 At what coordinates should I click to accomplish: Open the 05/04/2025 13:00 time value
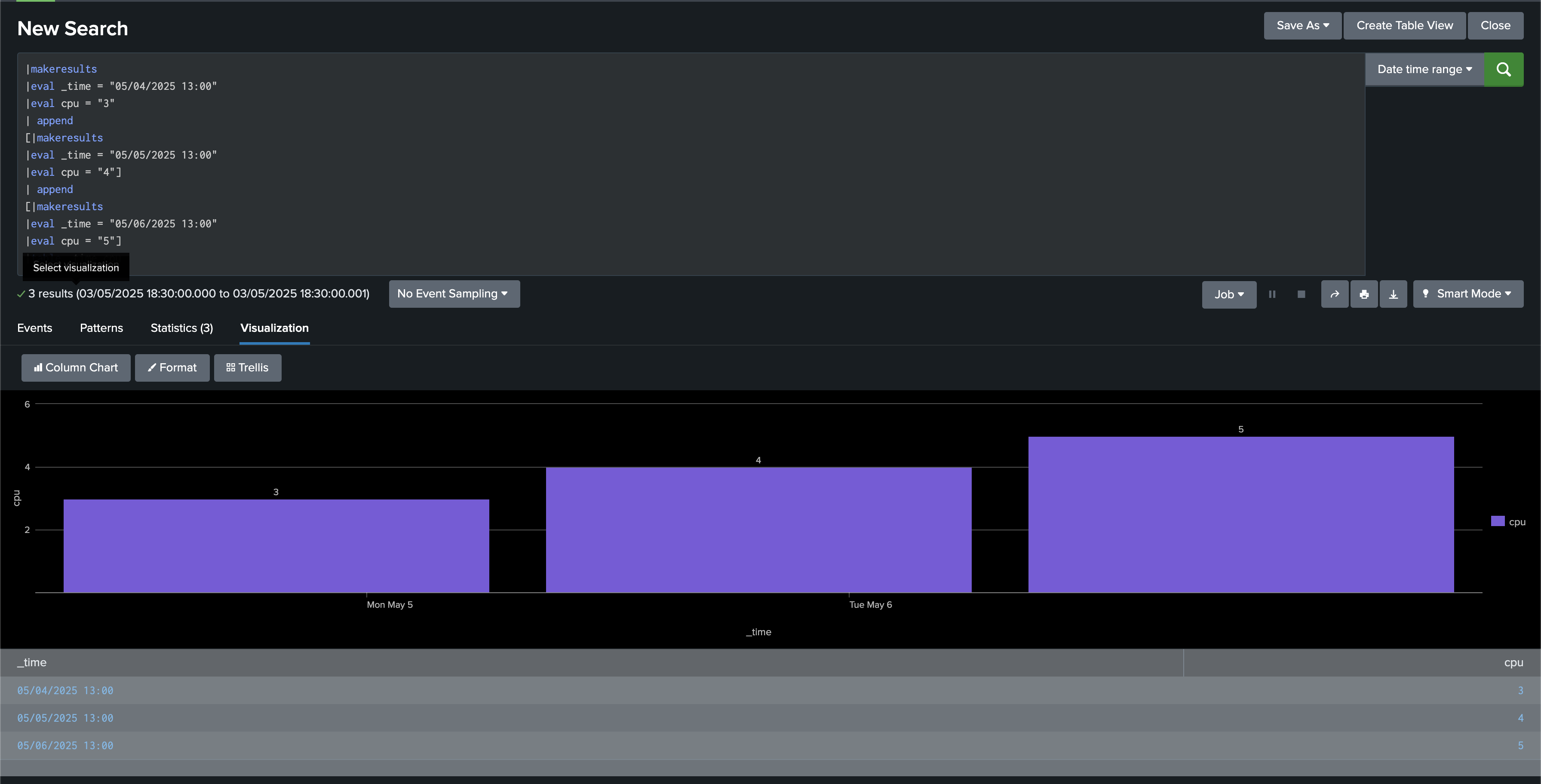64,690
